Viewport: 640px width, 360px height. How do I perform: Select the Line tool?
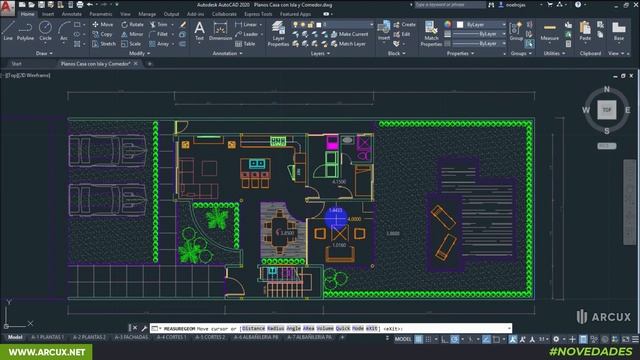(8, 31)
